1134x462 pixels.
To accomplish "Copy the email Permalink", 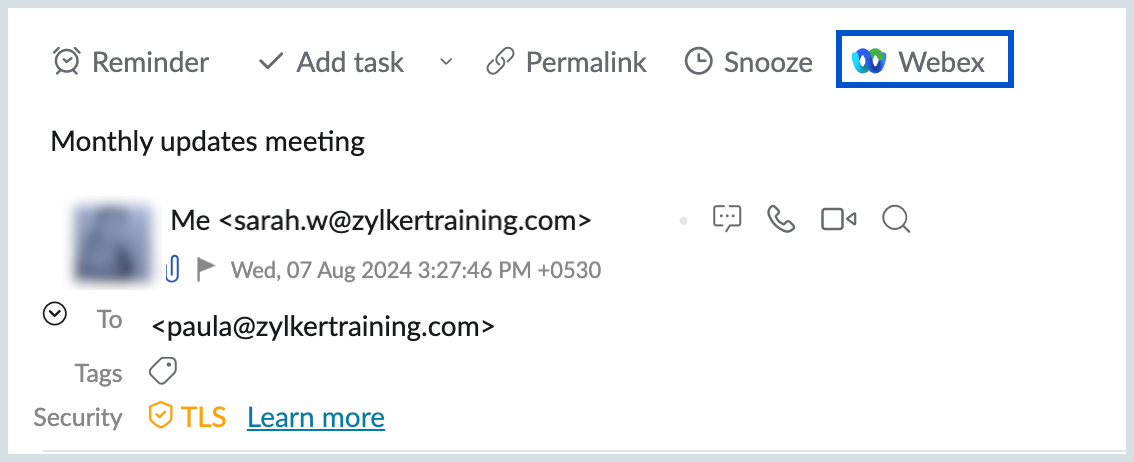I will pyautogui.click(x=567, y=62).
